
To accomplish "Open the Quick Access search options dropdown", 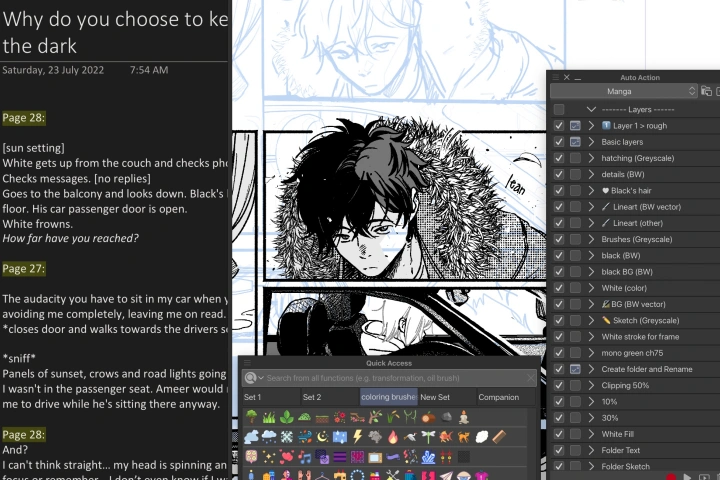I will pos(253,378).
